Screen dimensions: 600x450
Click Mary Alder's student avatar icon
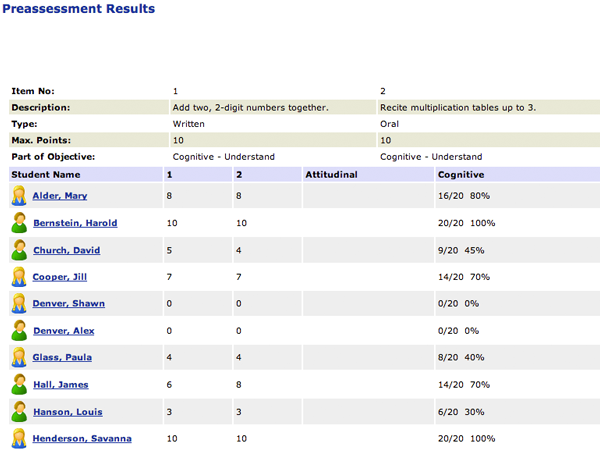click(x=19, y=196)
